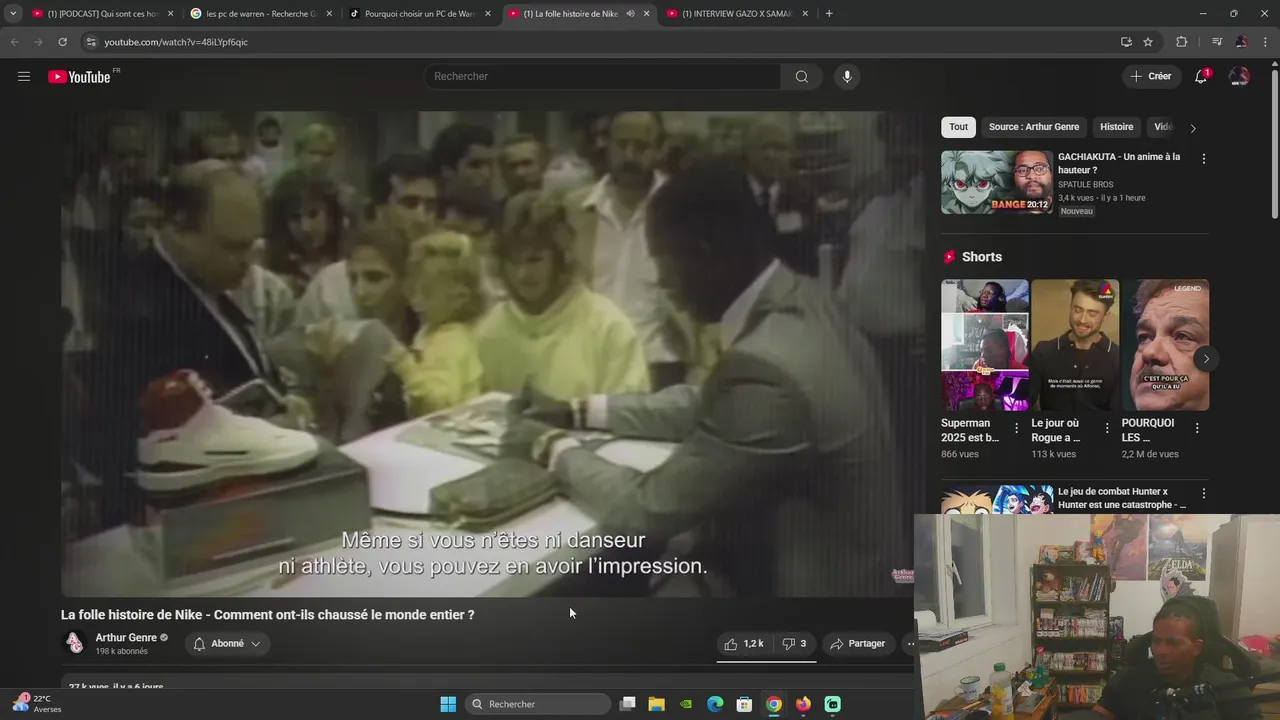Select the Tout filter chip
This screenshot has height=720, width=1280.
click(x=958, y=127)
